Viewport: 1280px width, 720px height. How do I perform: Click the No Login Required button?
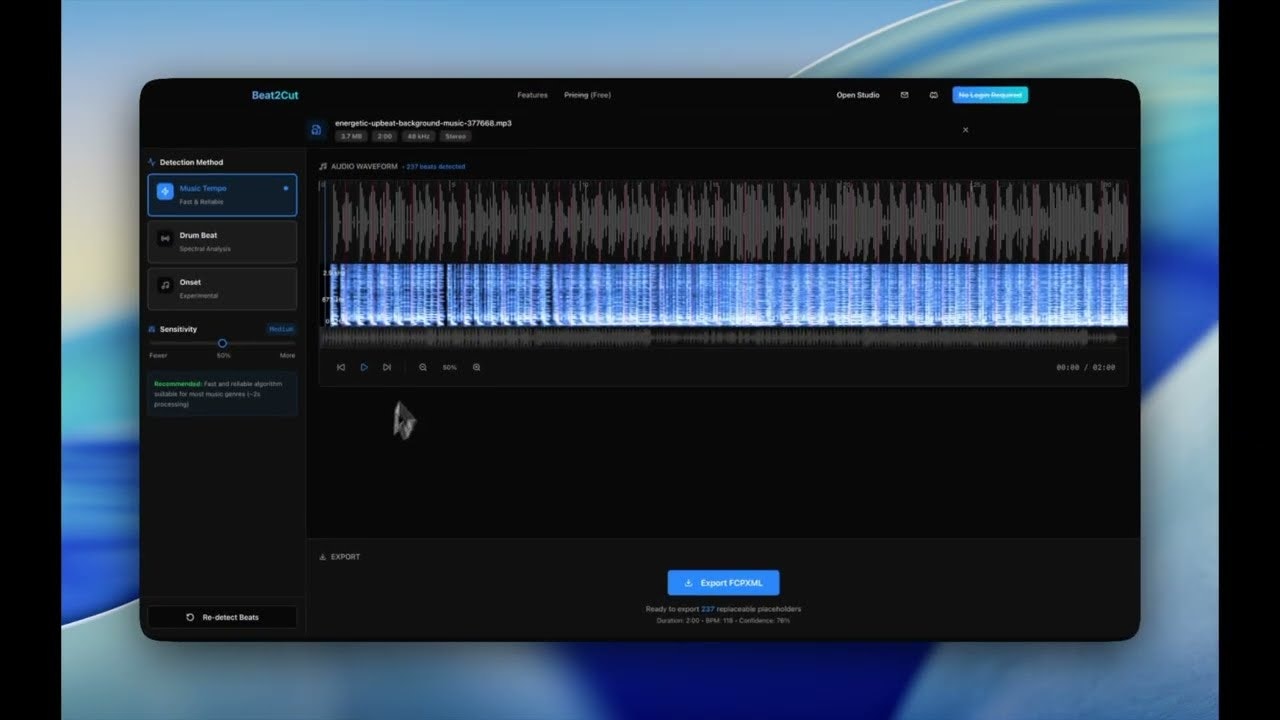pyautogui.click(x=990, y=95)
